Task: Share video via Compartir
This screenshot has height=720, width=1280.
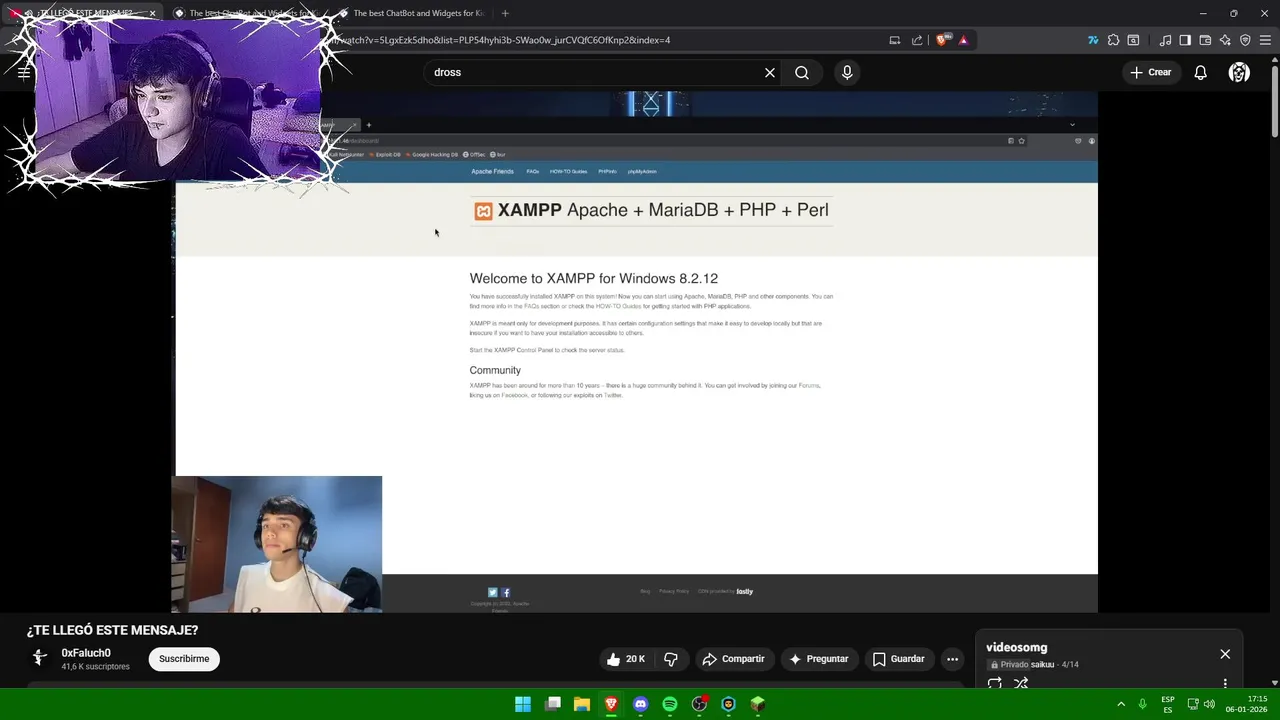Action: [x=734, y=659]
